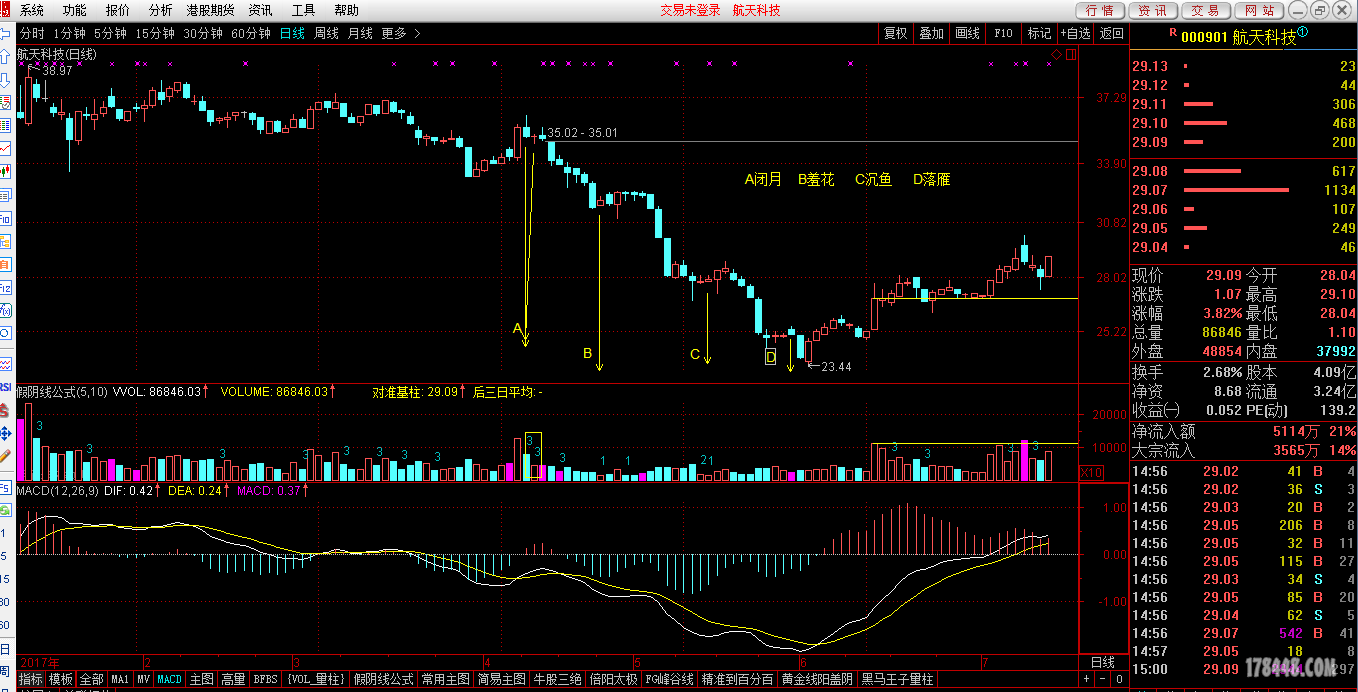The image size is (1358, 692).
Task: Click the 返回 back button
Action: pyautogui.click(x=1111, y=33)
